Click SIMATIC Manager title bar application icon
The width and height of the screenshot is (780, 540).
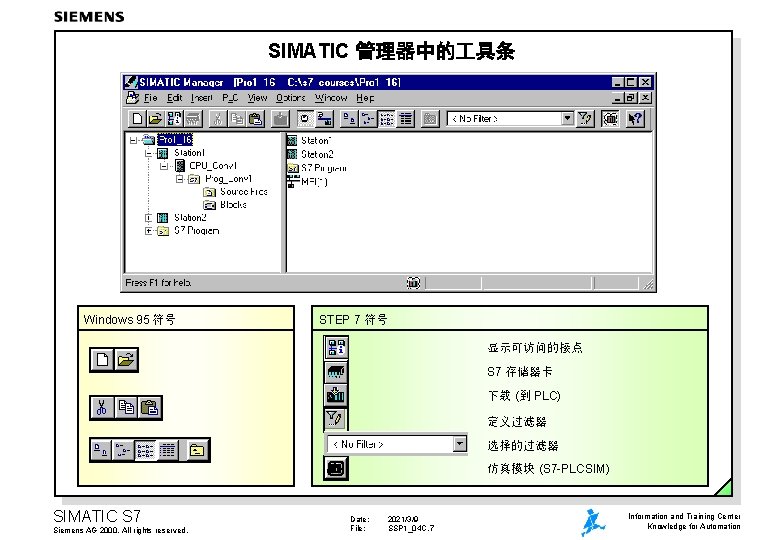pos(131,82)
